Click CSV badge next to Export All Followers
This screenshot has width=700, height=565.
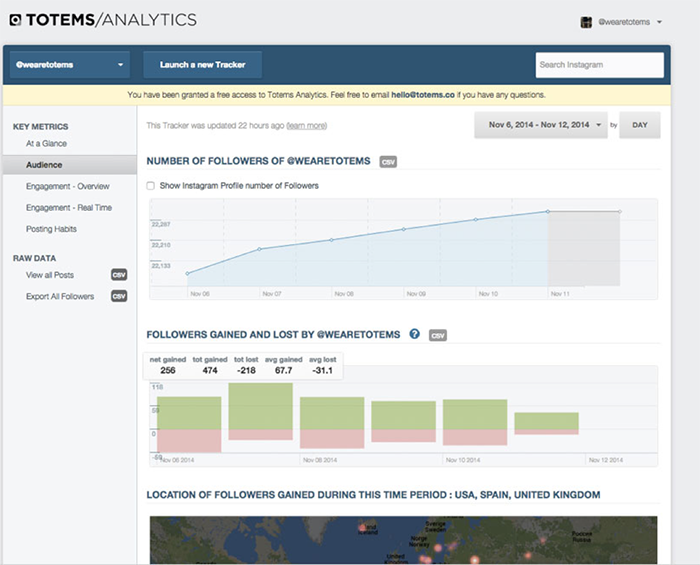pyautogui.click(x=119, y=296)
